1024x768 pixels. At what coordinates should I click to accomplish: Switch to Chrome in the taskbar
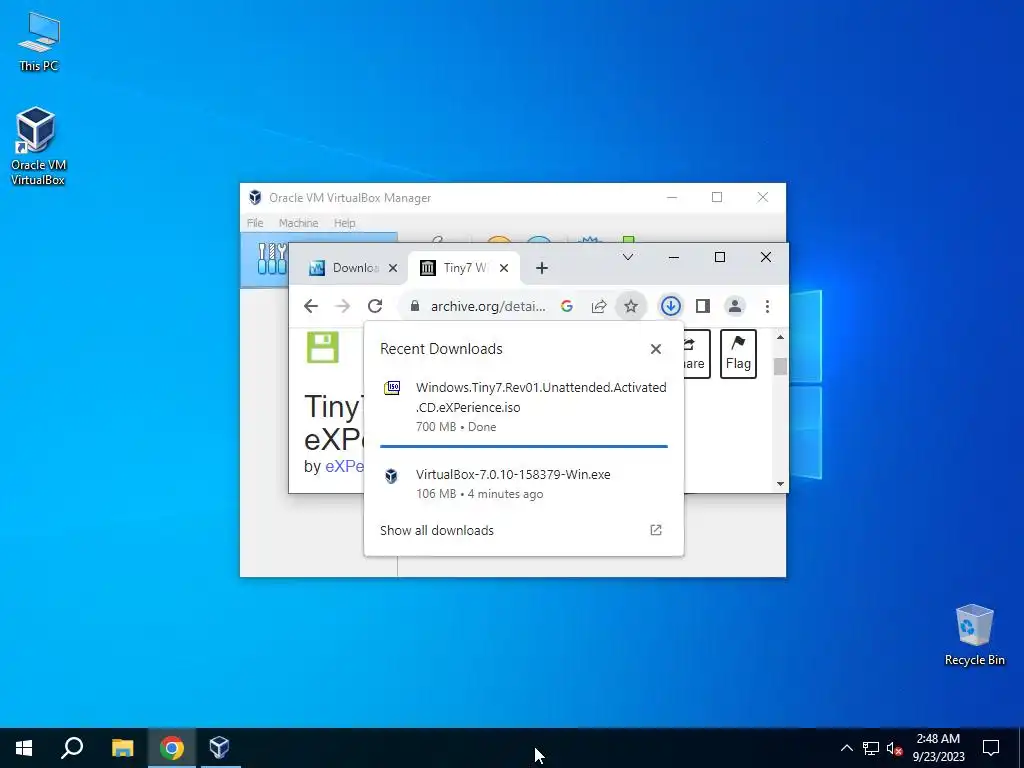(172, 748)
